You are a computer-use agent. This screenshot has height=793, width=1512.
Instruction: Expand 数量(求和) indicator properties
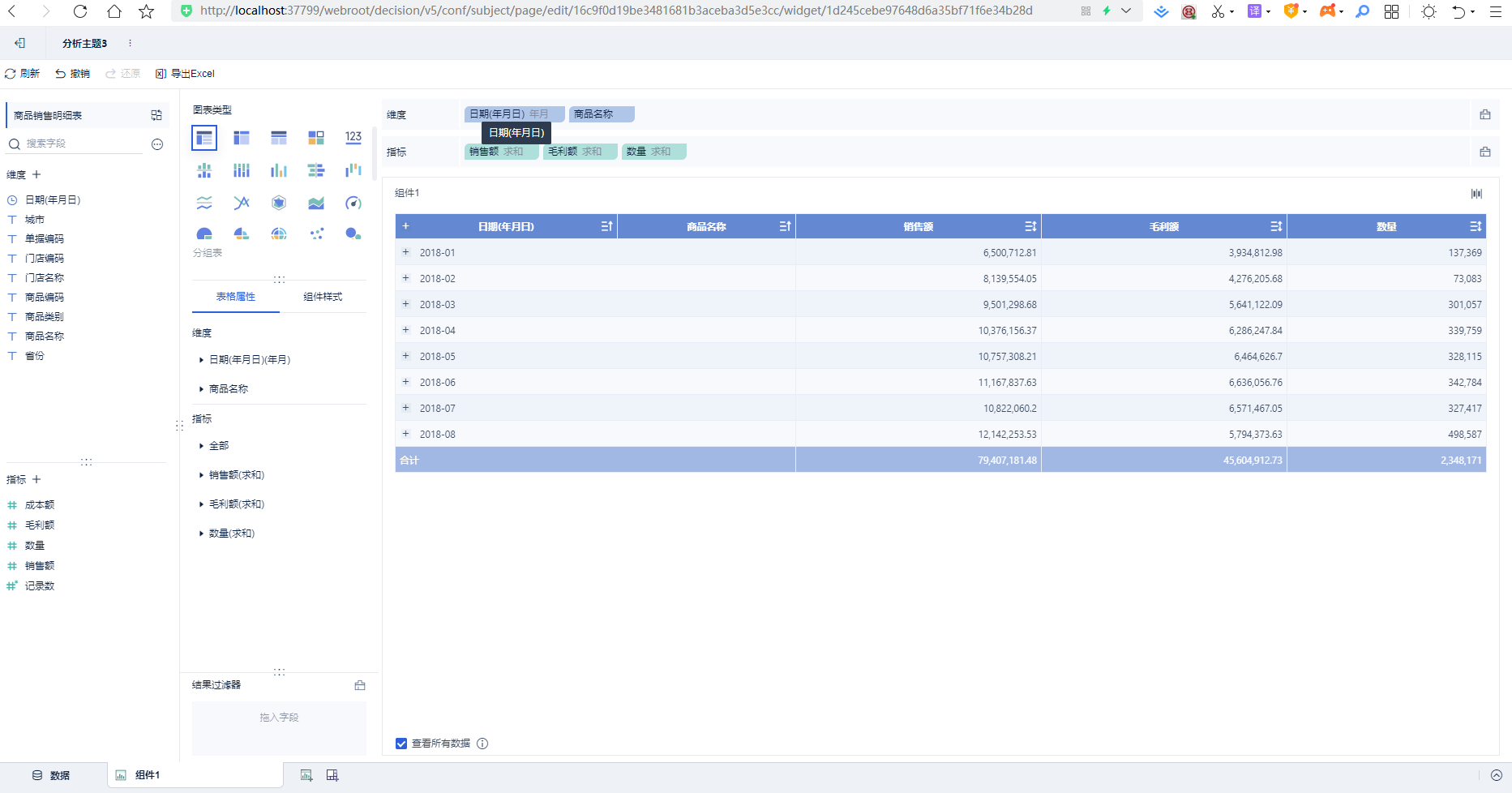201,534
